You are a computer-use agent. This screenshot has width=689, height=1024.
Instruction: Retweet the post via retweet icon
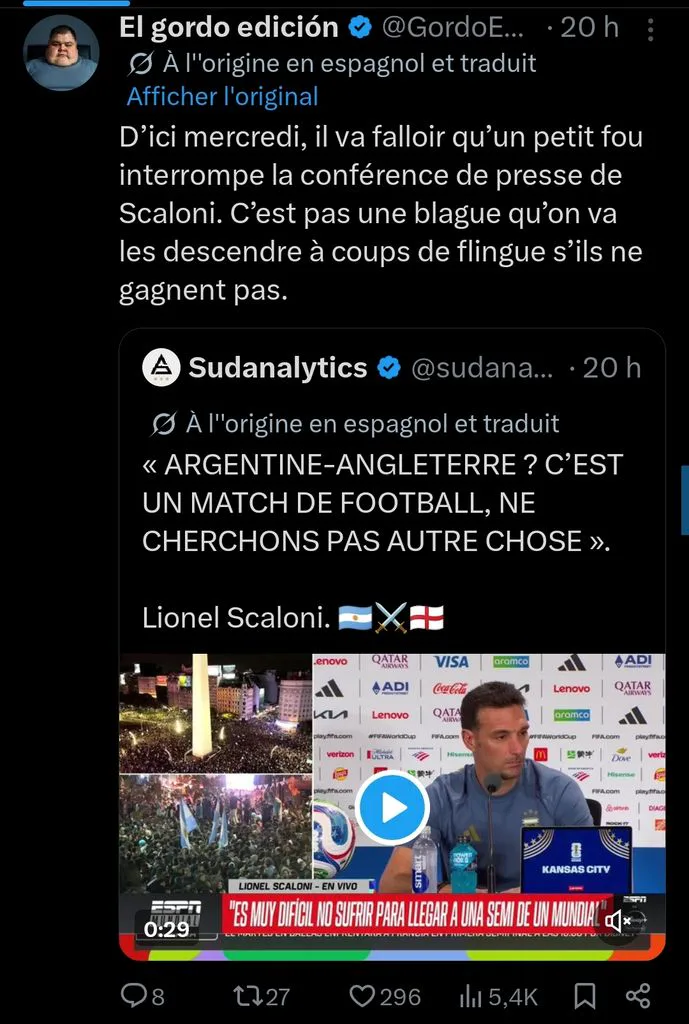249,995
